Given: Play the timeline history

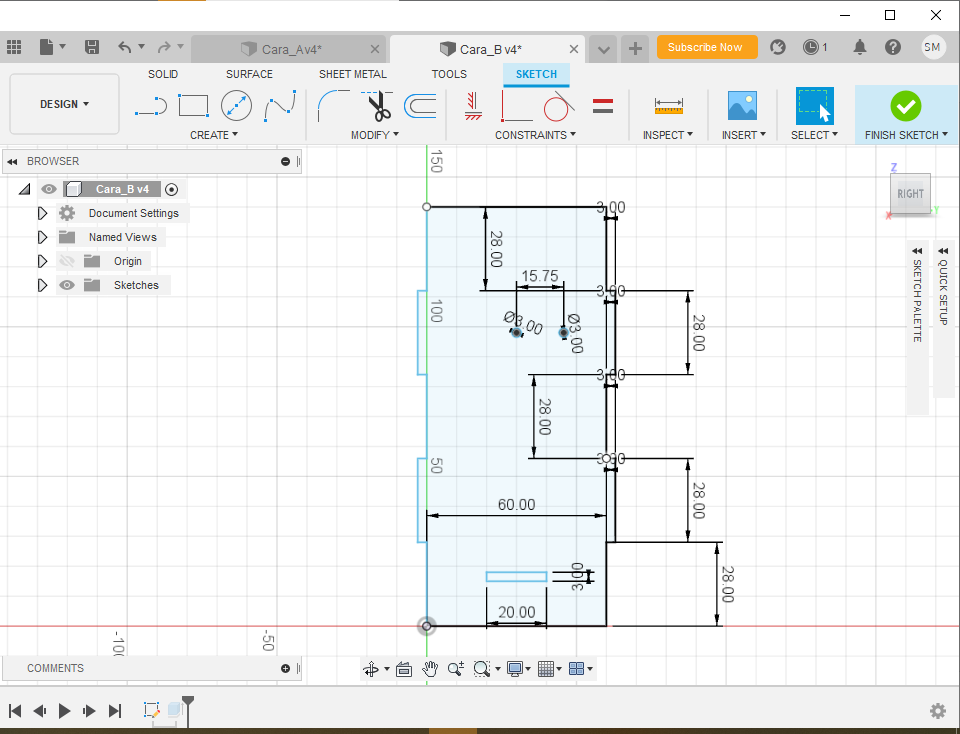Looking at the screenshot, I should (x=64, y=711).
